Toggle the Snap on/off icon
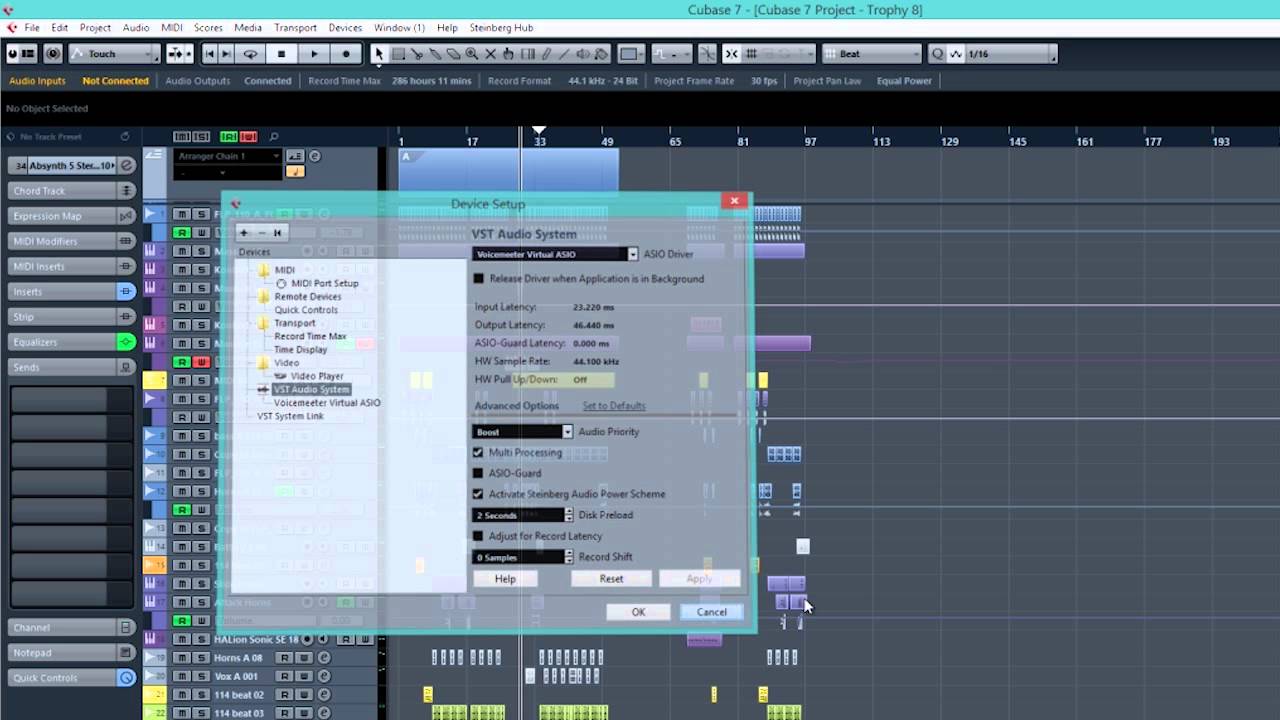 732,54
